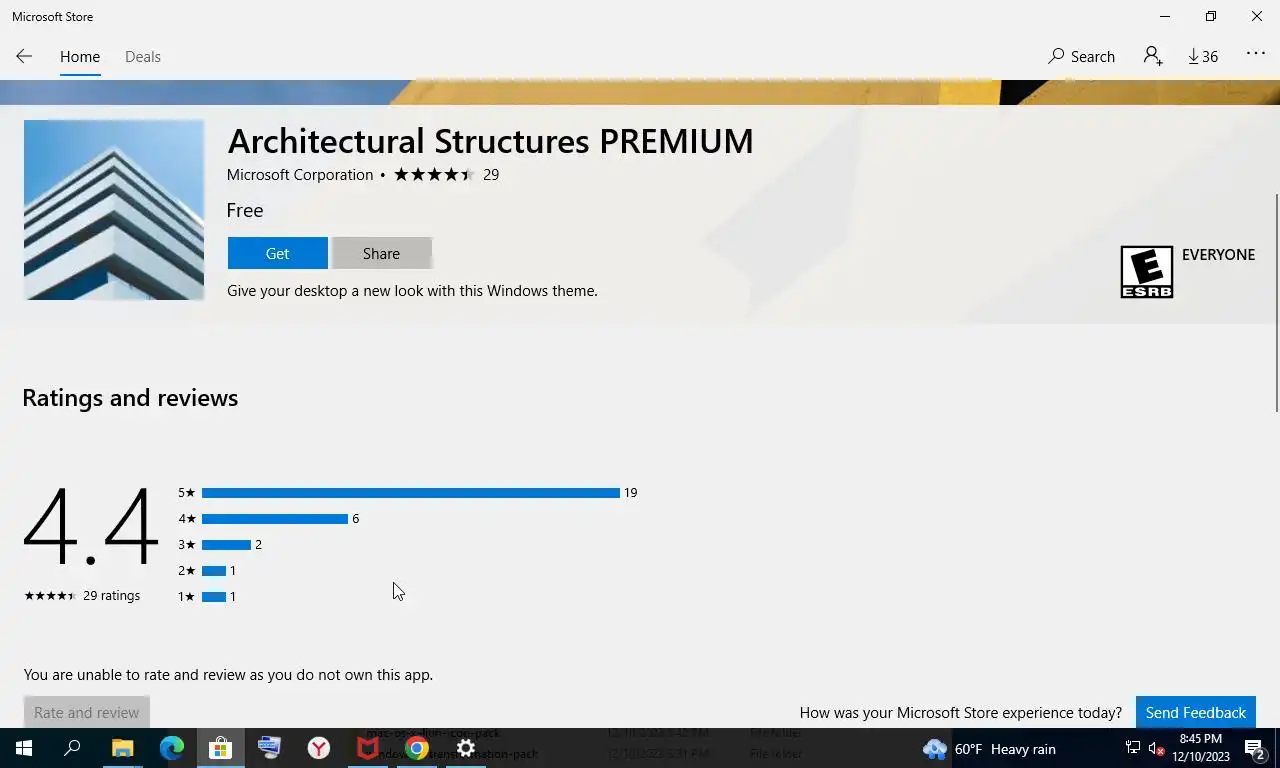Viewport: 1280px width, 768px height.
Task: Click Microsoft Store taskbar icon
Action: coord(221,748)
